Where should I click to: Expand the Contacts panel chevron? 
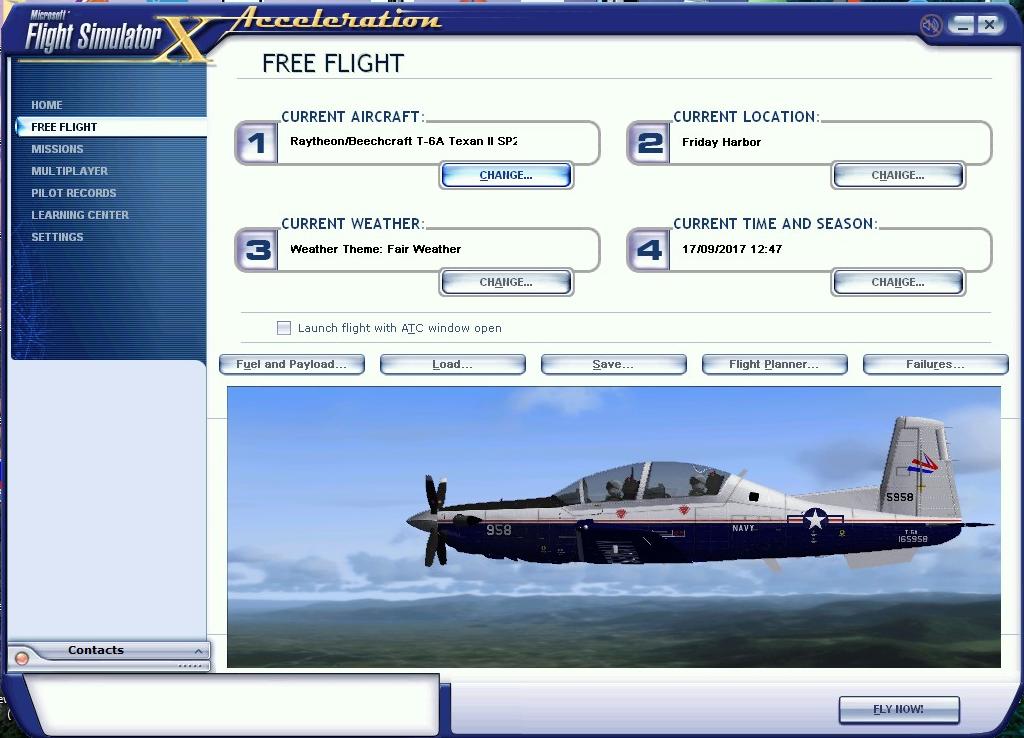point(198,651)
